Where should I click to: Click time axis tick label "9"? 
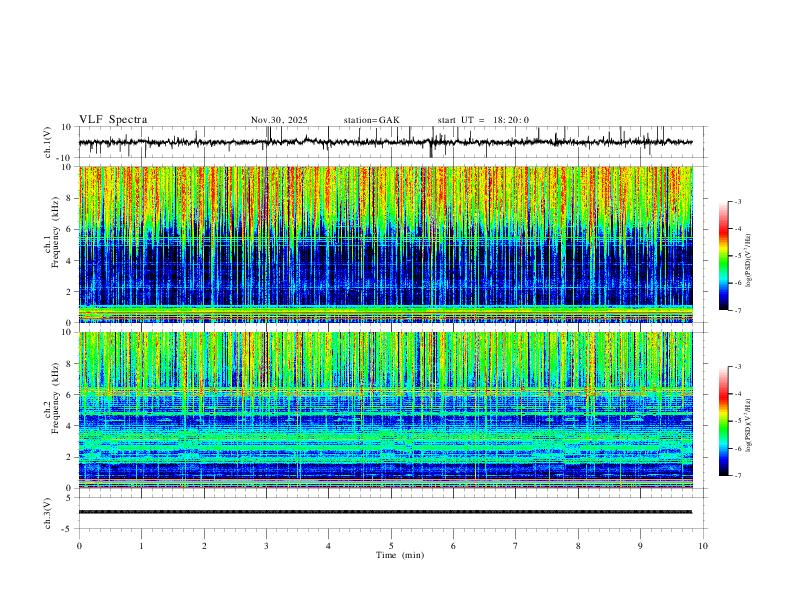pyautogui.click(x=640, y=546)
